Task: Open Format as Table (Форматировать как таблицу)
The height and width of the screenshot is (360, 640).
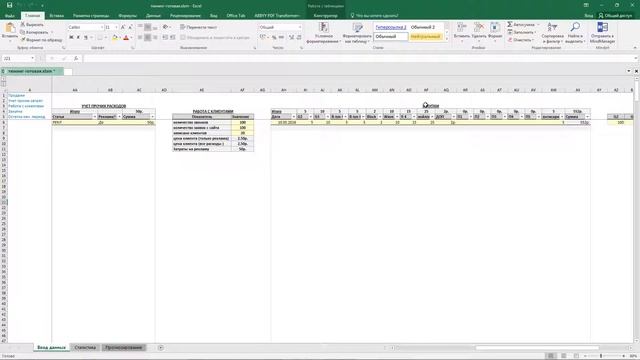Action: (357, 33)
